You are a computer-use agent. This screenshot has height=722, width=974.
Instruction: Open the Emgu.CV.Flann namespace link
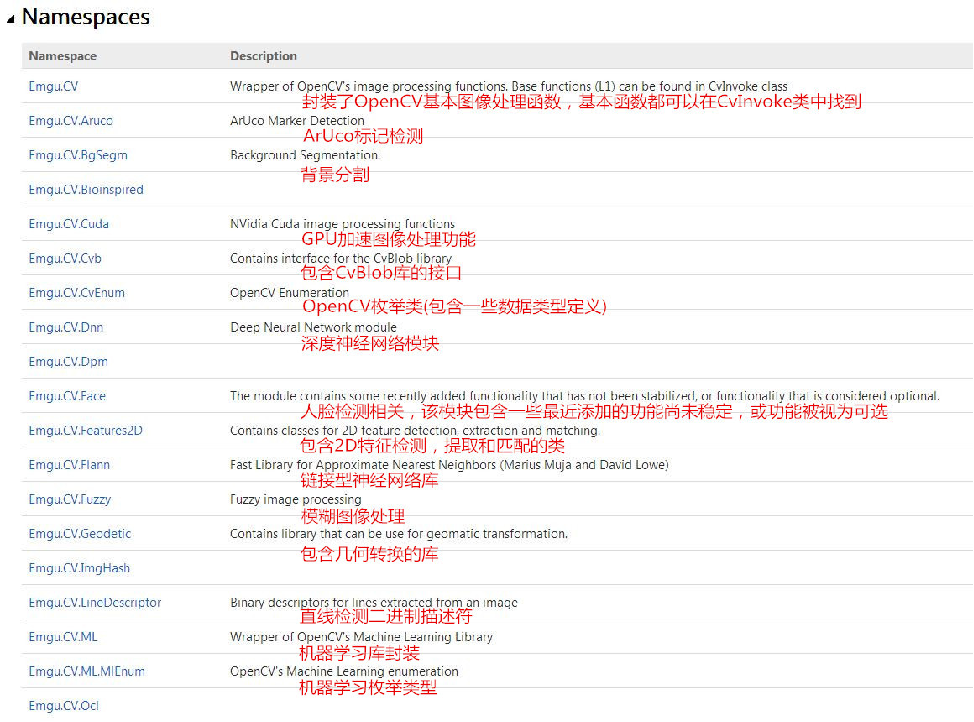tap(69, 465)
